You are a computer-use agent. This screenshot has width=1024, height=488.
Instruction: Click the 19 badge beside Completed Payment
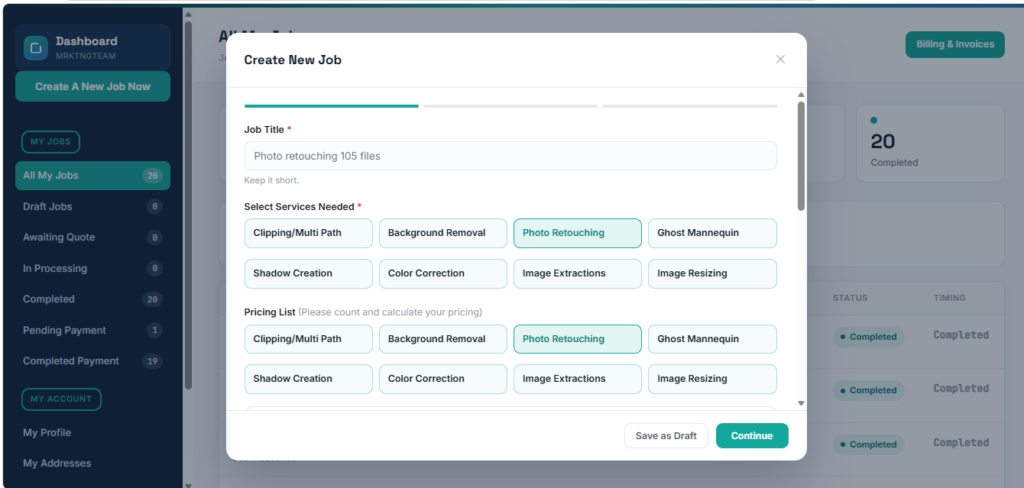[153, 361]
